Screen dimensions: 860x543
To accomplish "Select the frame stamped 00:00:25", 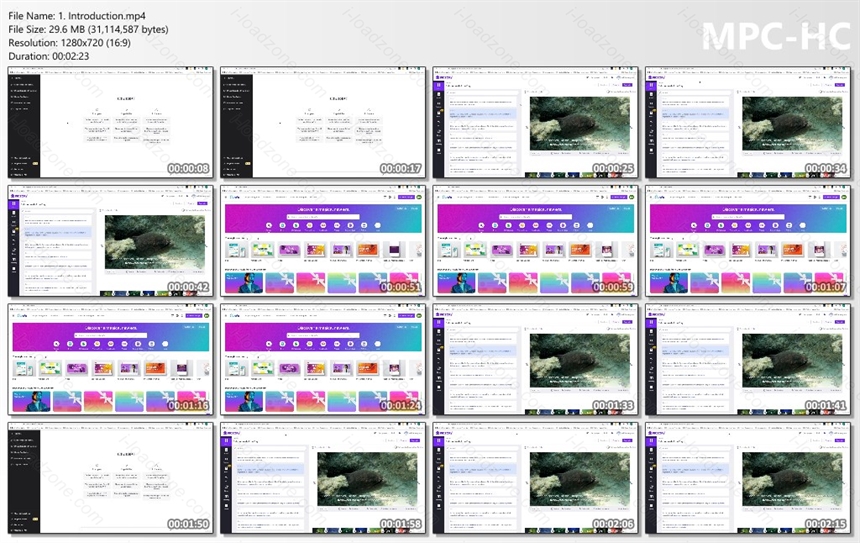I will 535,123.
